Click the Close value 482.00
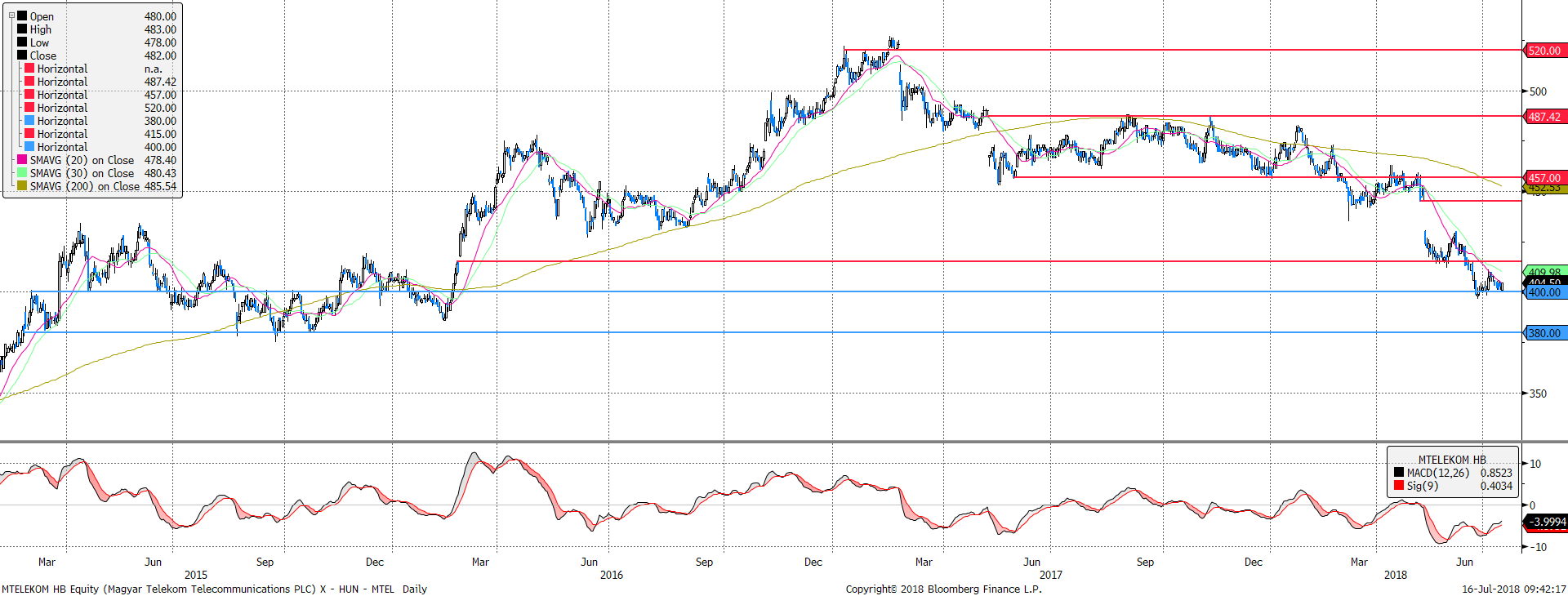 tap(160, 56)
